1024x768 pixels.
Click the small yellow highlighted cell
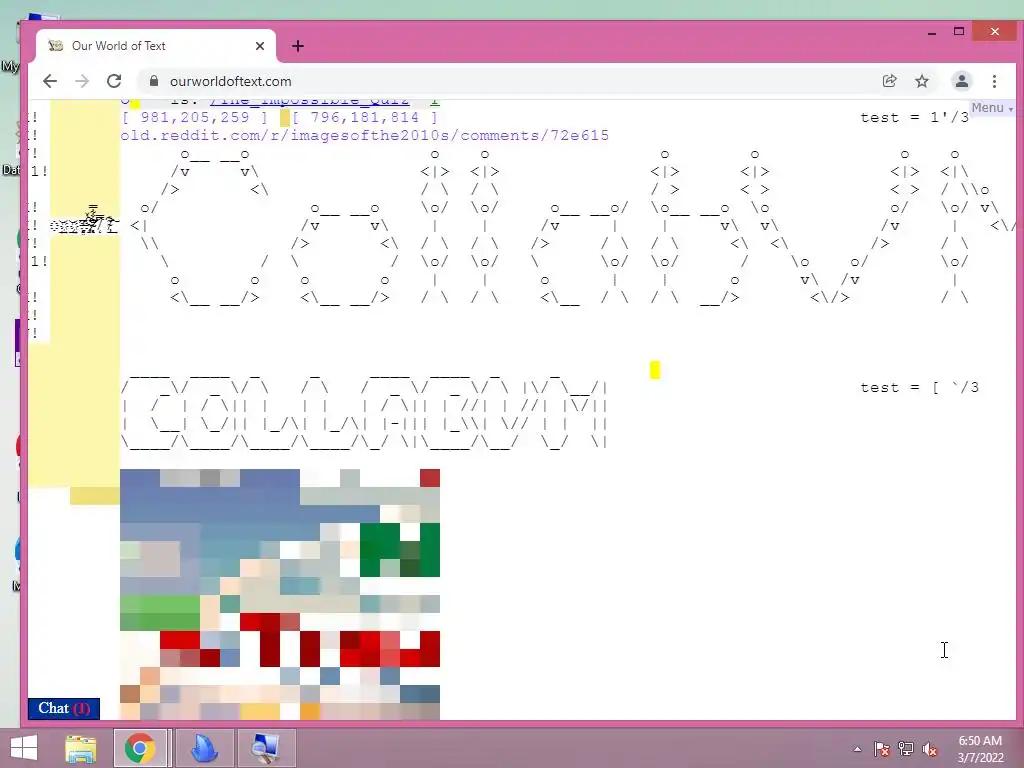(x=655, y=370)
